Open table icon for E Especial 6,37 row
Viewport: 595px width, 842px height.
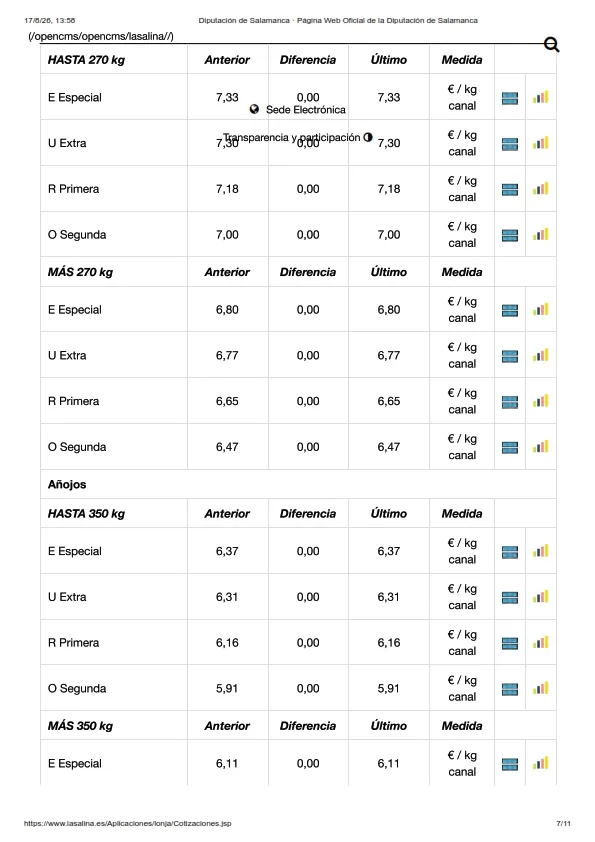[510, 552]
